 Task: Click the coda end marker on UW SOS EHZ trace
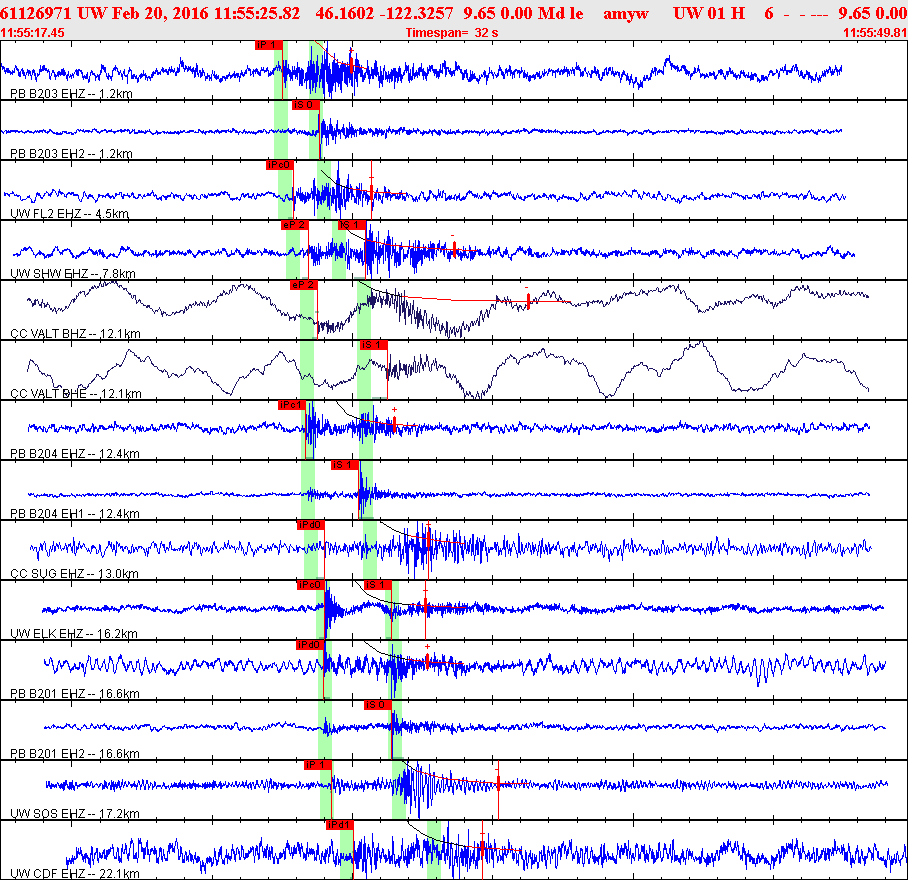click(498, 783)
